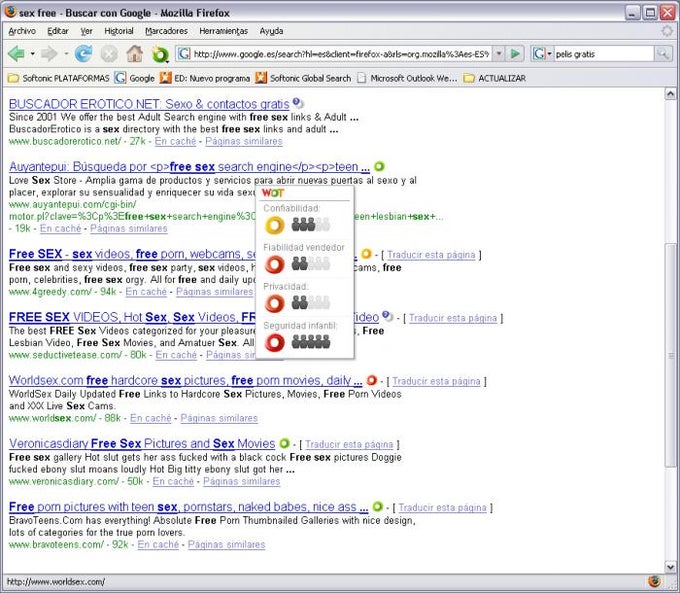Click the vertical scrollbar thumb
680x593 pixels.
670,354
